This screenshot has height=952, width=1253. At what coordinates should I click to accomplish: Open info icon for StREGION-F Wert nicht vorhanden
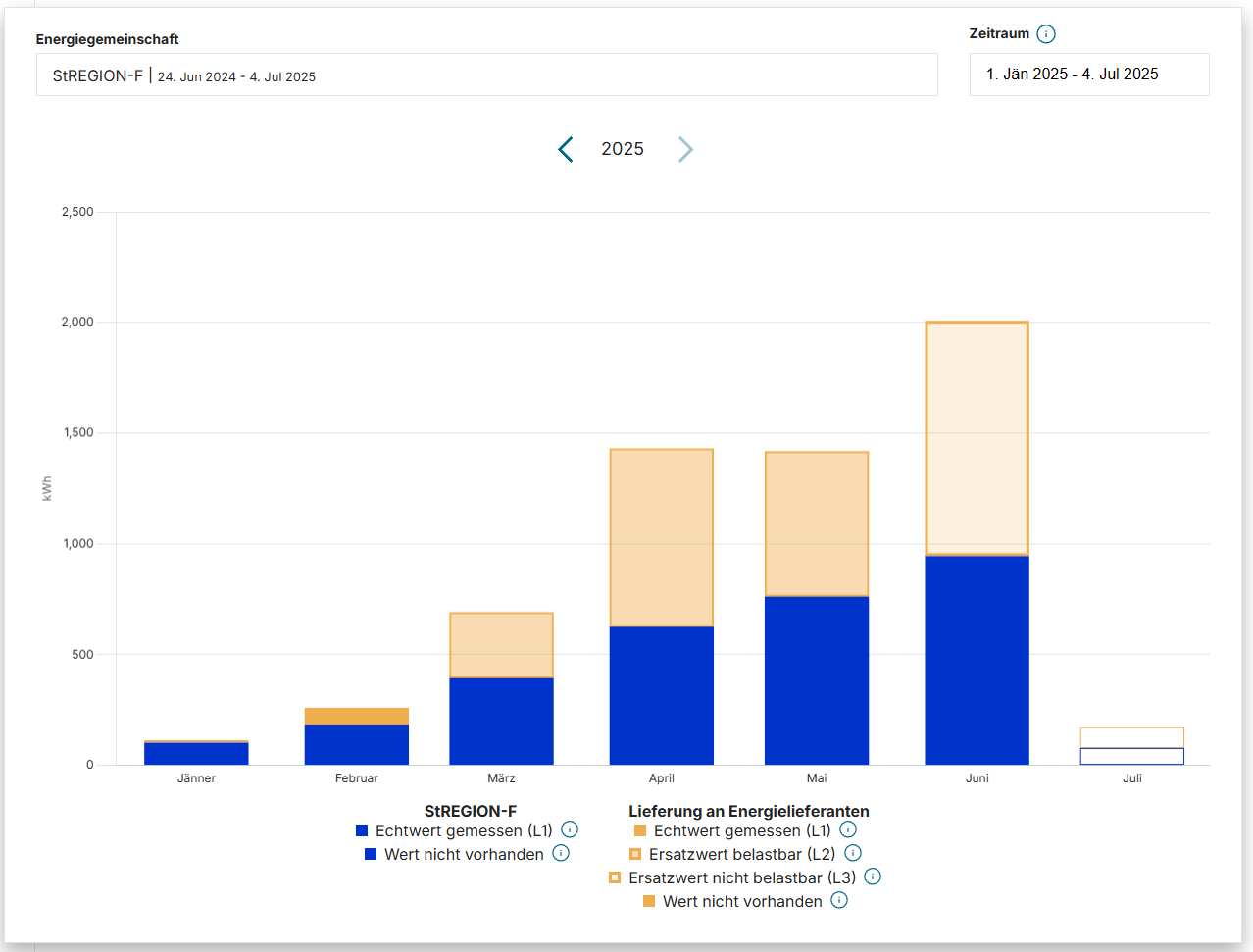pos(561,853)
